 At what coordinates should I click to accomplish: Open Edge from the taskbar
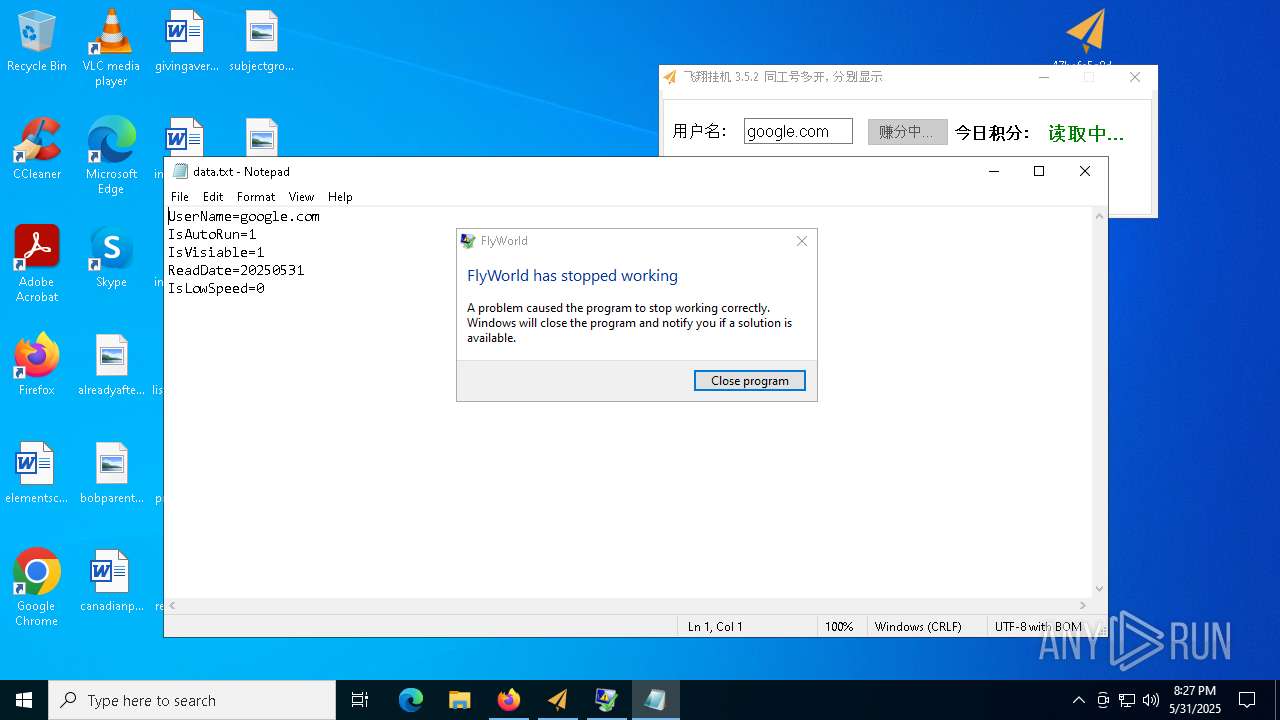pos(411,700)
